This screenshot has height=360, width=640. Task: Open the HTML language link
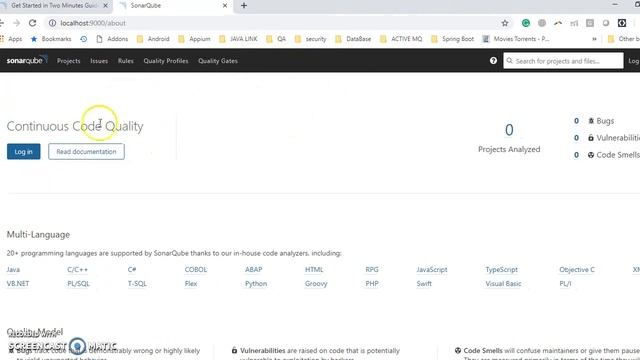pos(314,270)
